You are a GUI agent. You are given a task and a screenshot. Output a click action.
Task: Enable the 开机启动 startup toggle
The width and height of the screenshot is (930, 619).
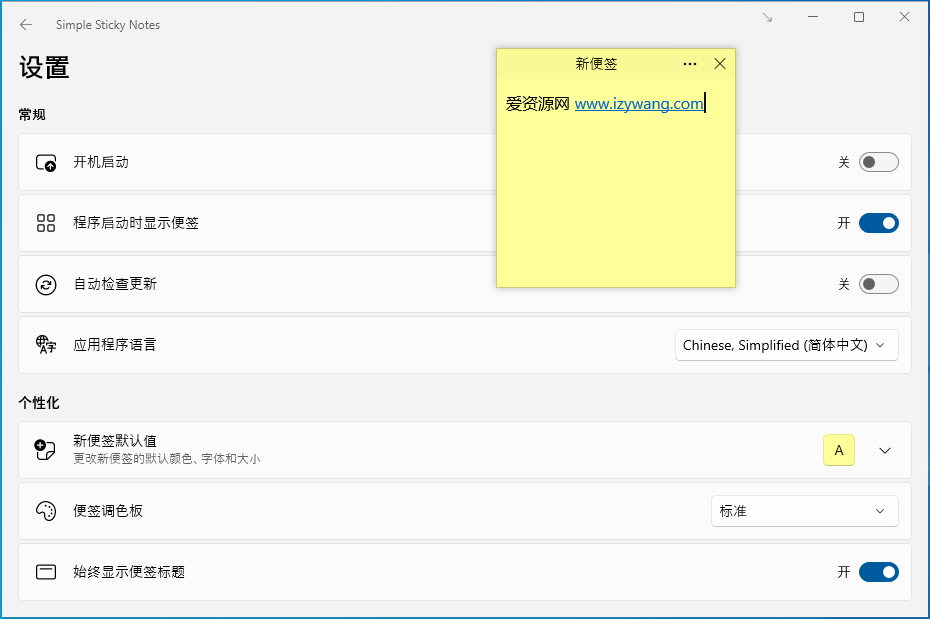click(878, 161)
